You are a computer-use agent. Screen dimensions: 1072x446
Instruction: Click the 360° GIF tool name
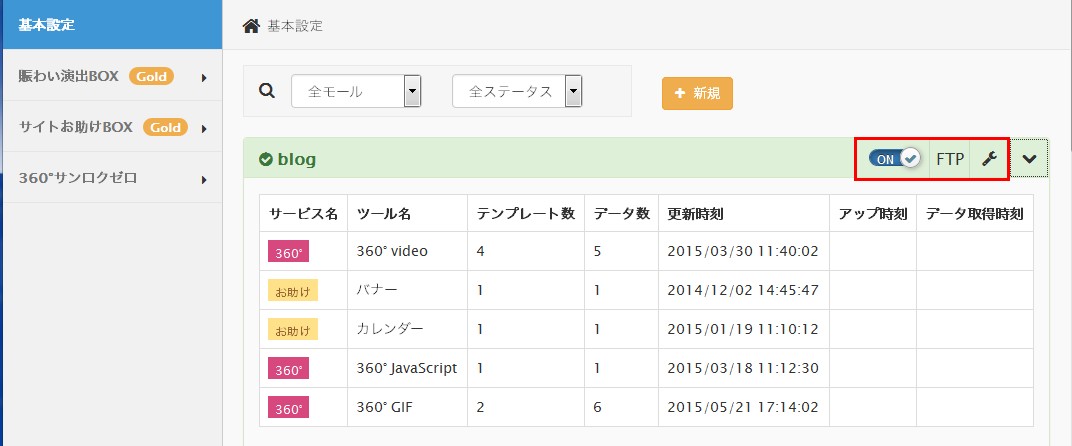pos(385,407)
